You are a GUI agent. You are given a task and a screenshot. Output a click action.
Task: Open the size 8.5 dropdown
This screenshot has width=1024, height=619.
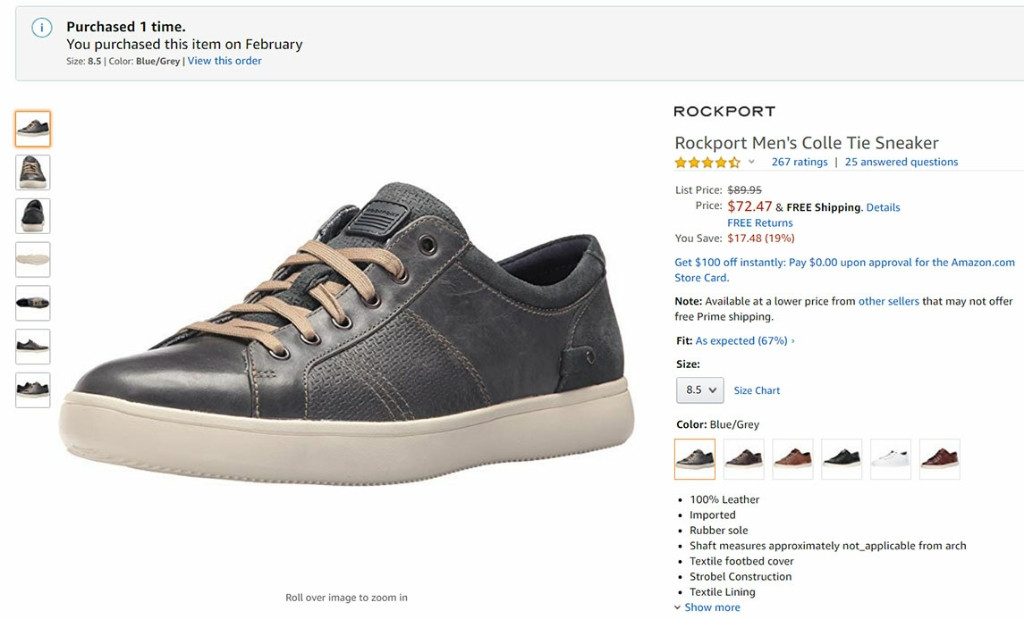click(x=700, y=390)
